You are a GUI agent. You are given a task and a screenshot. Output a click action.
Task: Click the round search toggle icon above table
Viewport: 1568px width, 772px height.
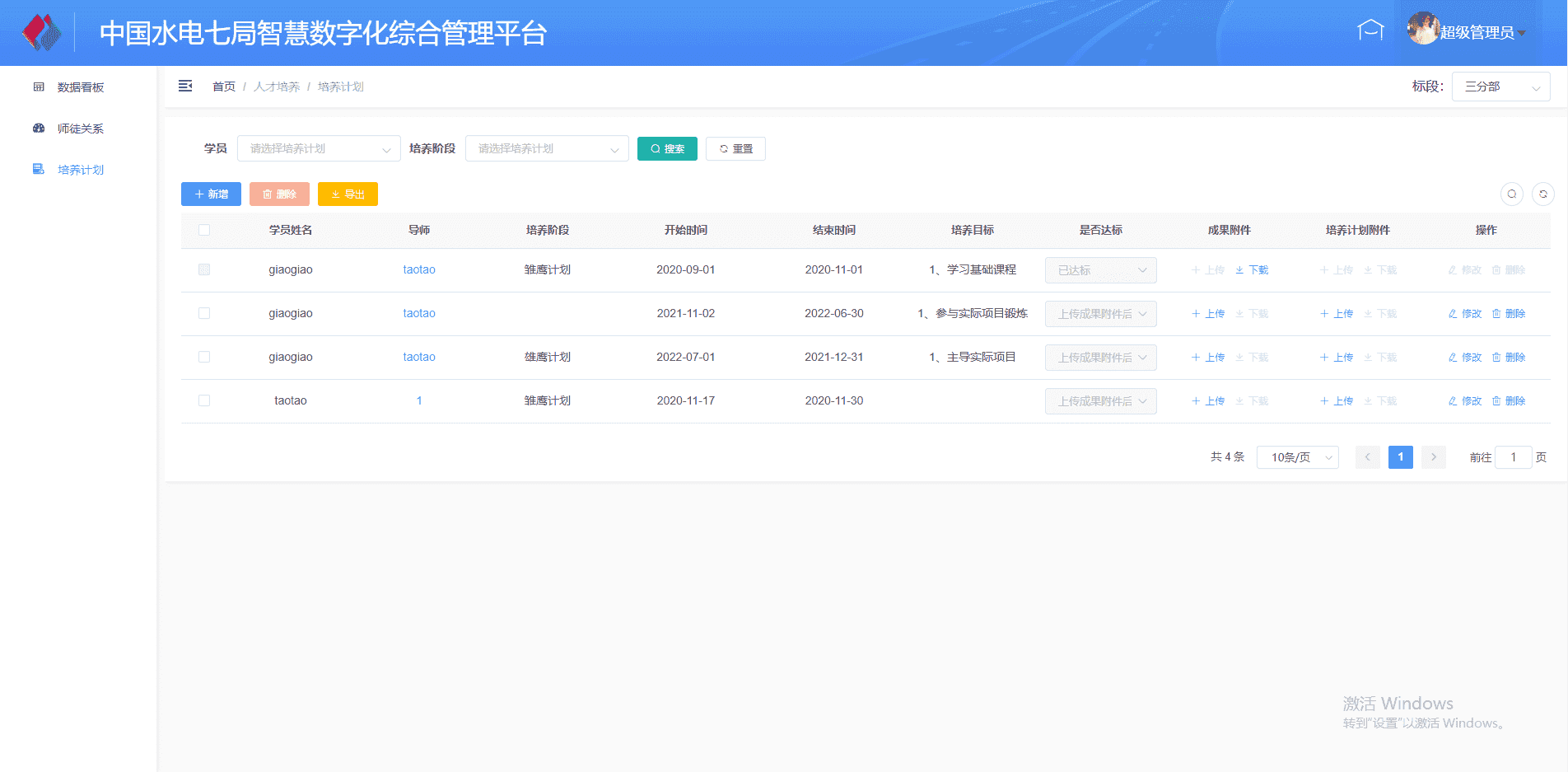1511,194
